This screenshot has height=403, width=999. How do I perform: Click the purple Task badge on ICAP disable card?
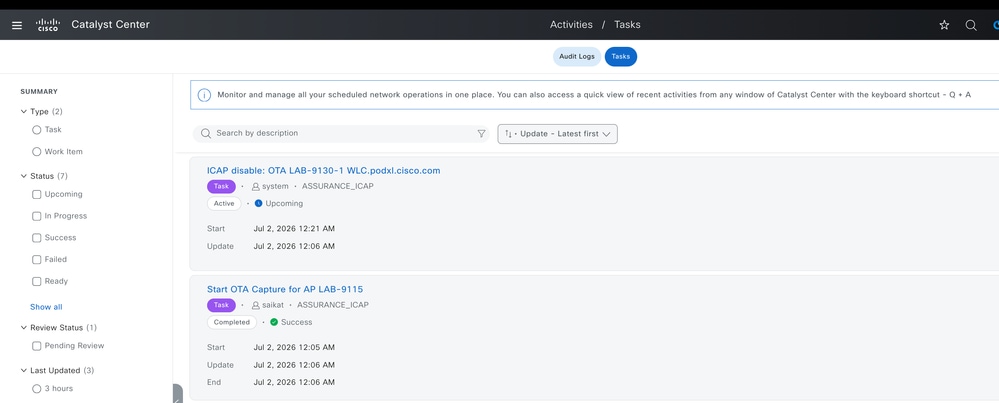click(x=221, y=187)
